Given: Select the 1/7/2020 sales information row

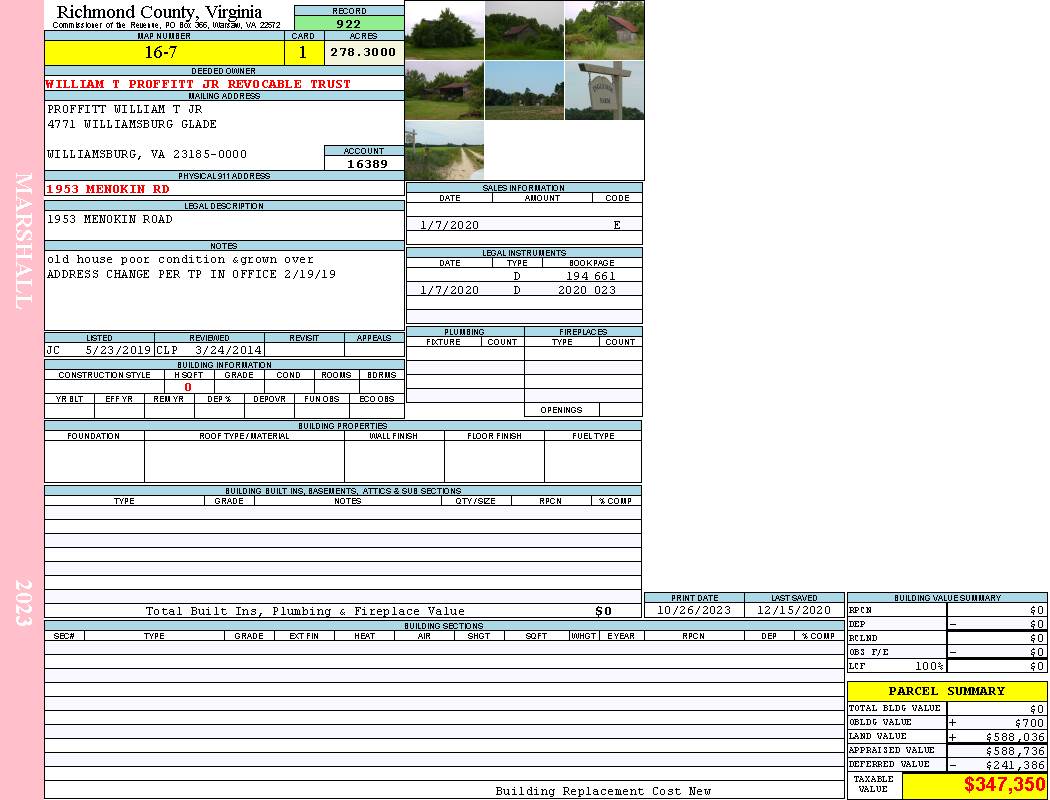Looking at the screenshot, I should 524,225.
